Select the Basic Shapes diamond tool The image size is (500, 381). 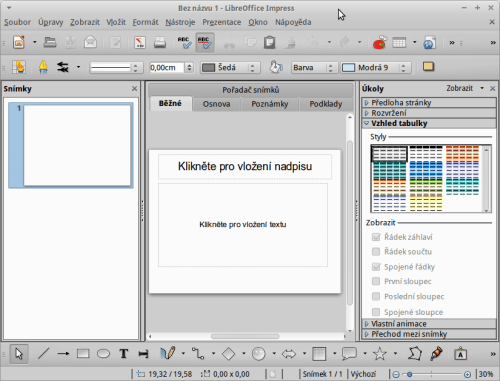tap(228, 354)
